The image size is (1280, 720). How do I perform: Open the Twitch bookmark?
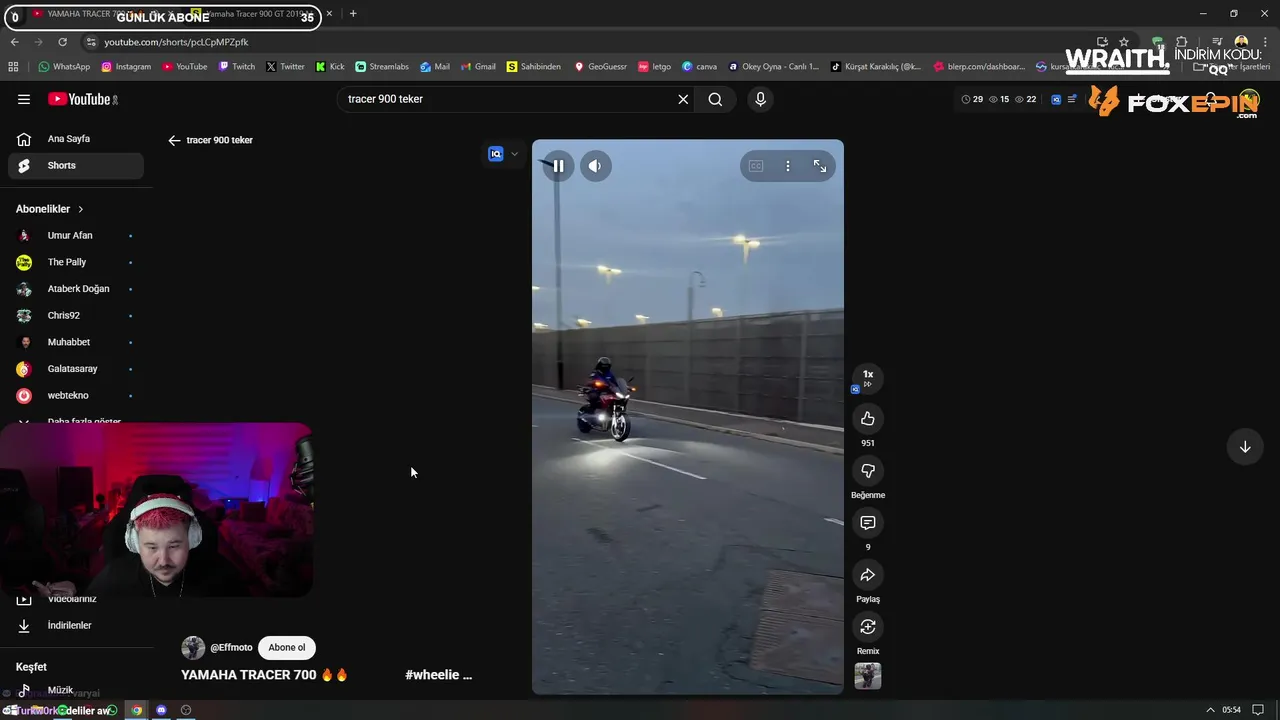[x=236, y=67]
